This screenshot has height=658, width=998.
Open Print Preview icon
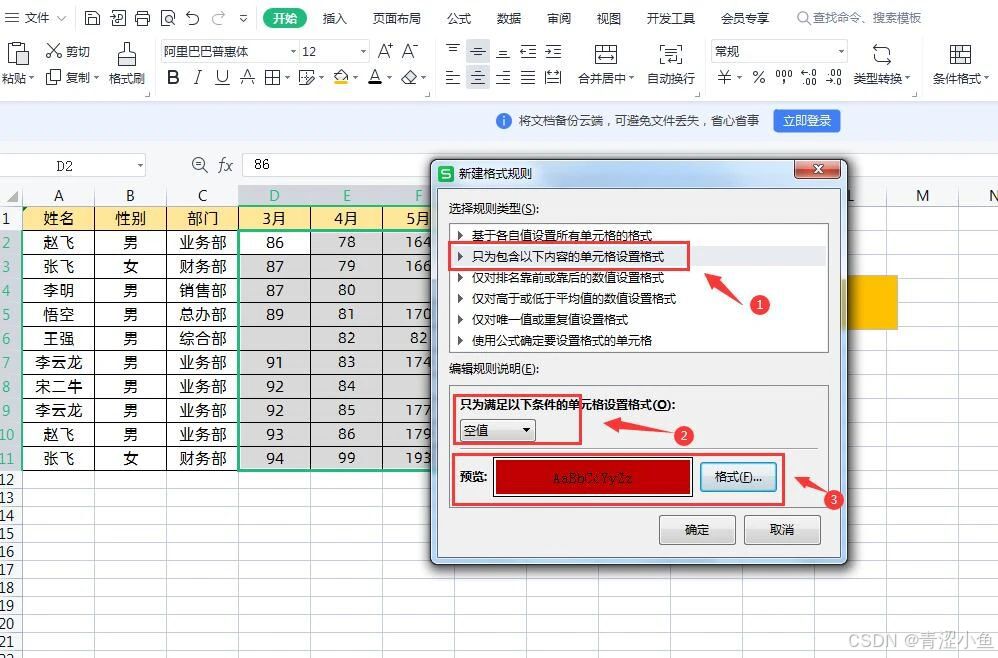(167, 18)
